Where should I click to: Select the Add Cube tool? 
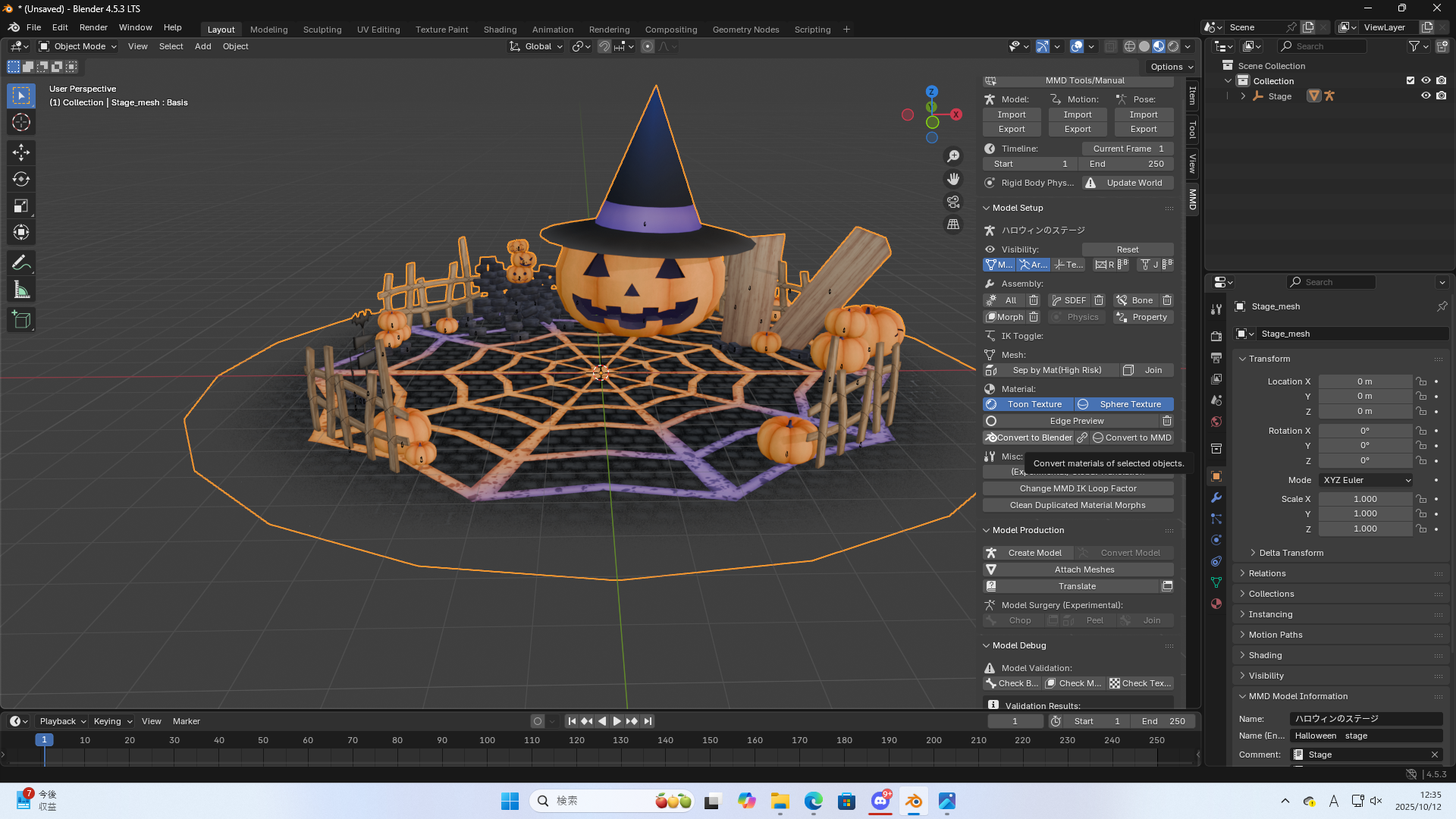pyautogui.click(x=20, y=319)
